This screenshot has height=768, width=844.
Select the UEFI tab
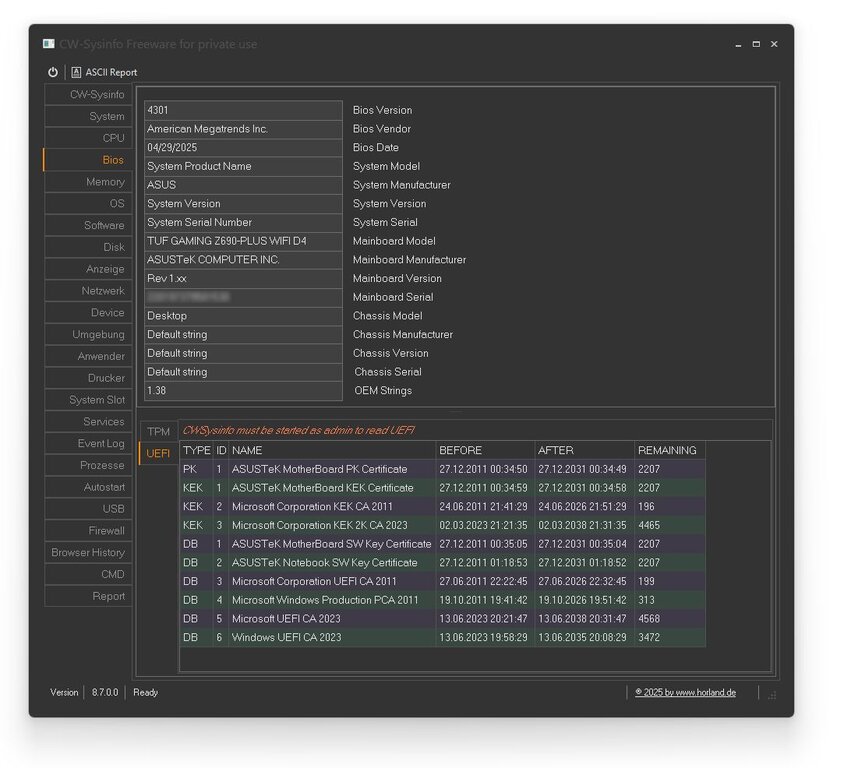158,453
